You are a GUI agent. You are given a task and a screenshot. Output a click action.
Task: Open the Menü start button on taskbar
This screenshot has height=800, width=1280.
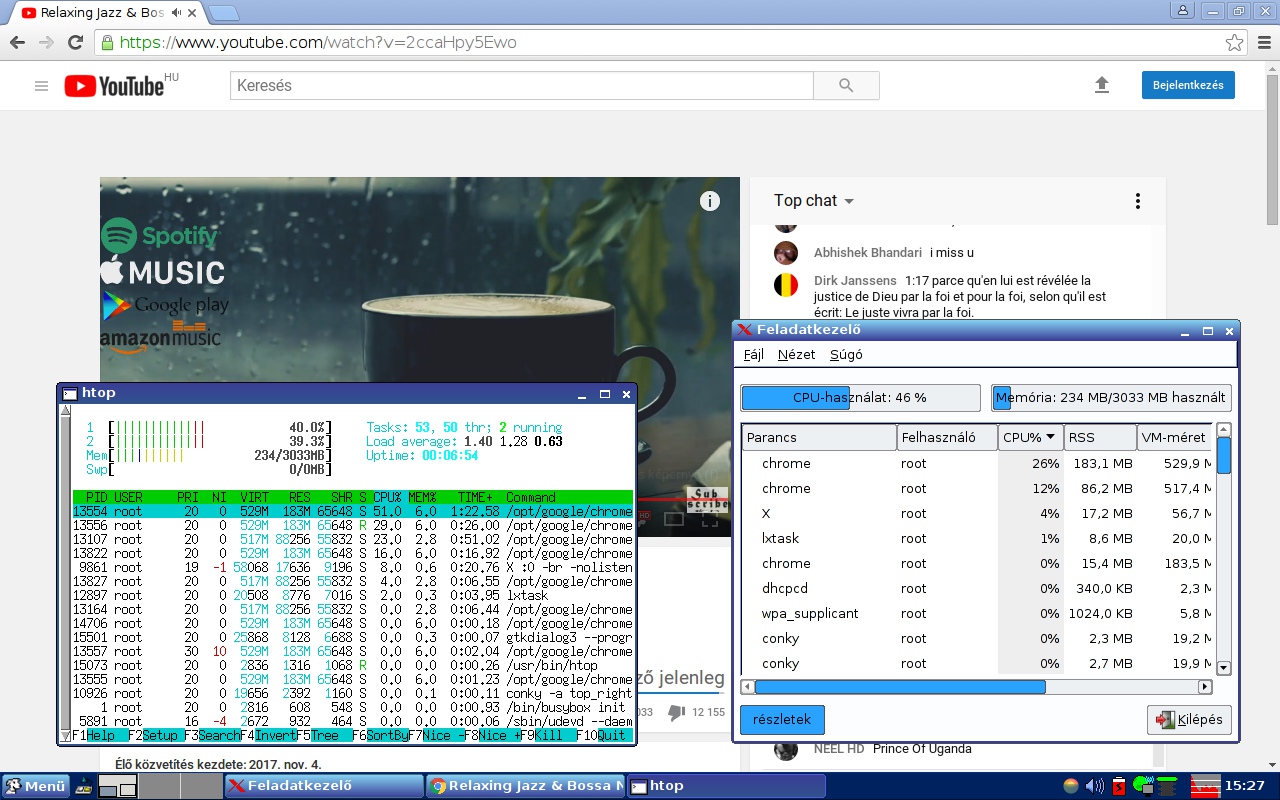(x=35, y=786)
